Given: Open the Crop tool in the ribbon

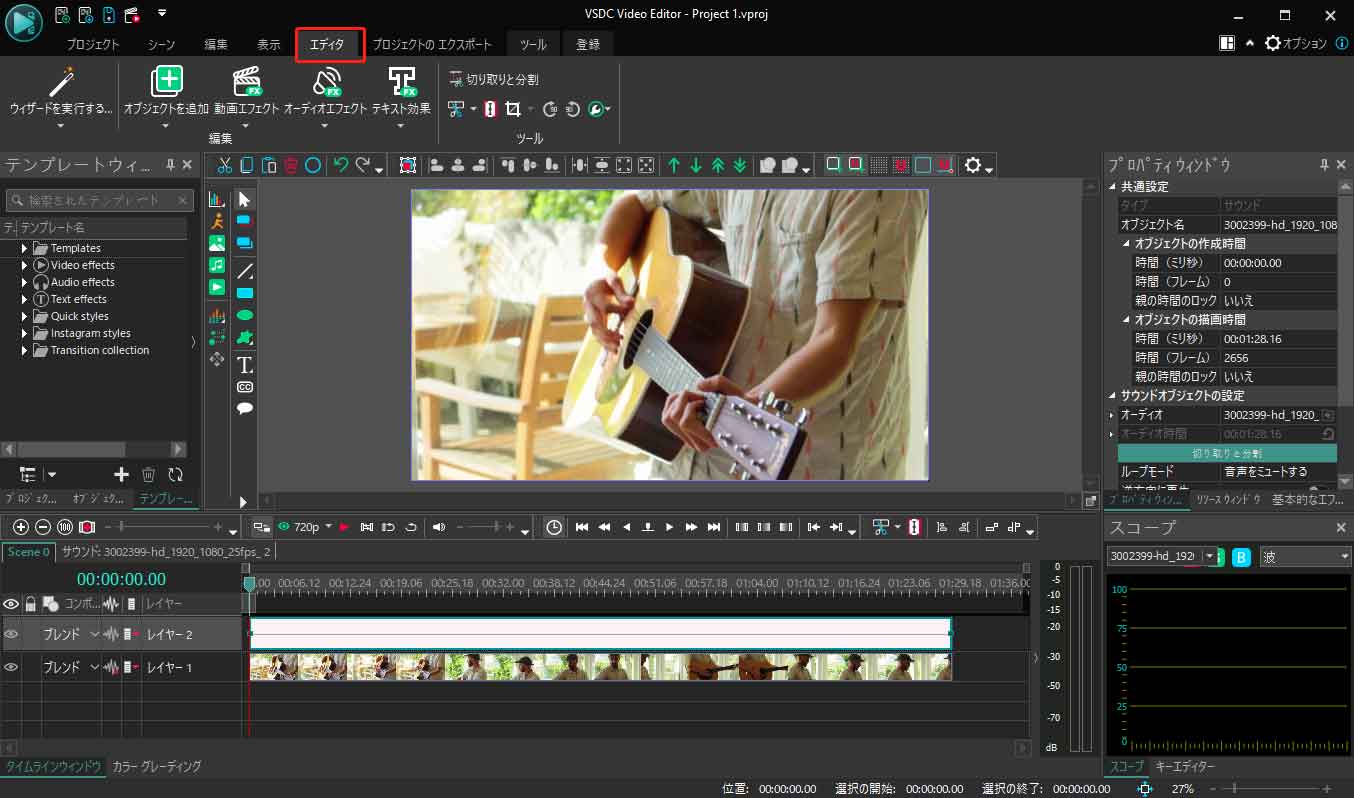Looking at the screenshot, I should click(x=513, y=109).
